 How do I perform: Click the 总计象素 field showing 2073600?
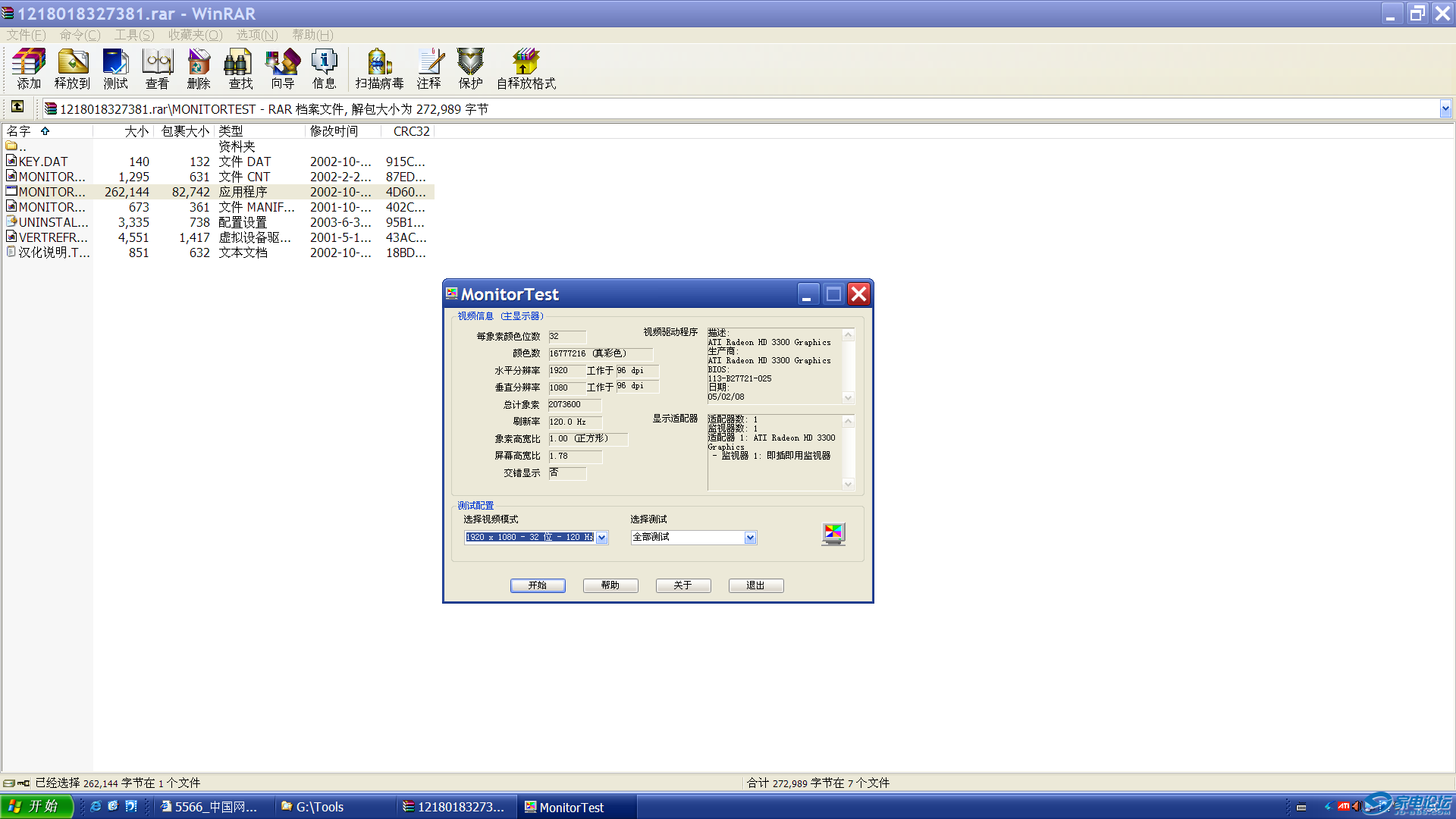click(574, 405)
